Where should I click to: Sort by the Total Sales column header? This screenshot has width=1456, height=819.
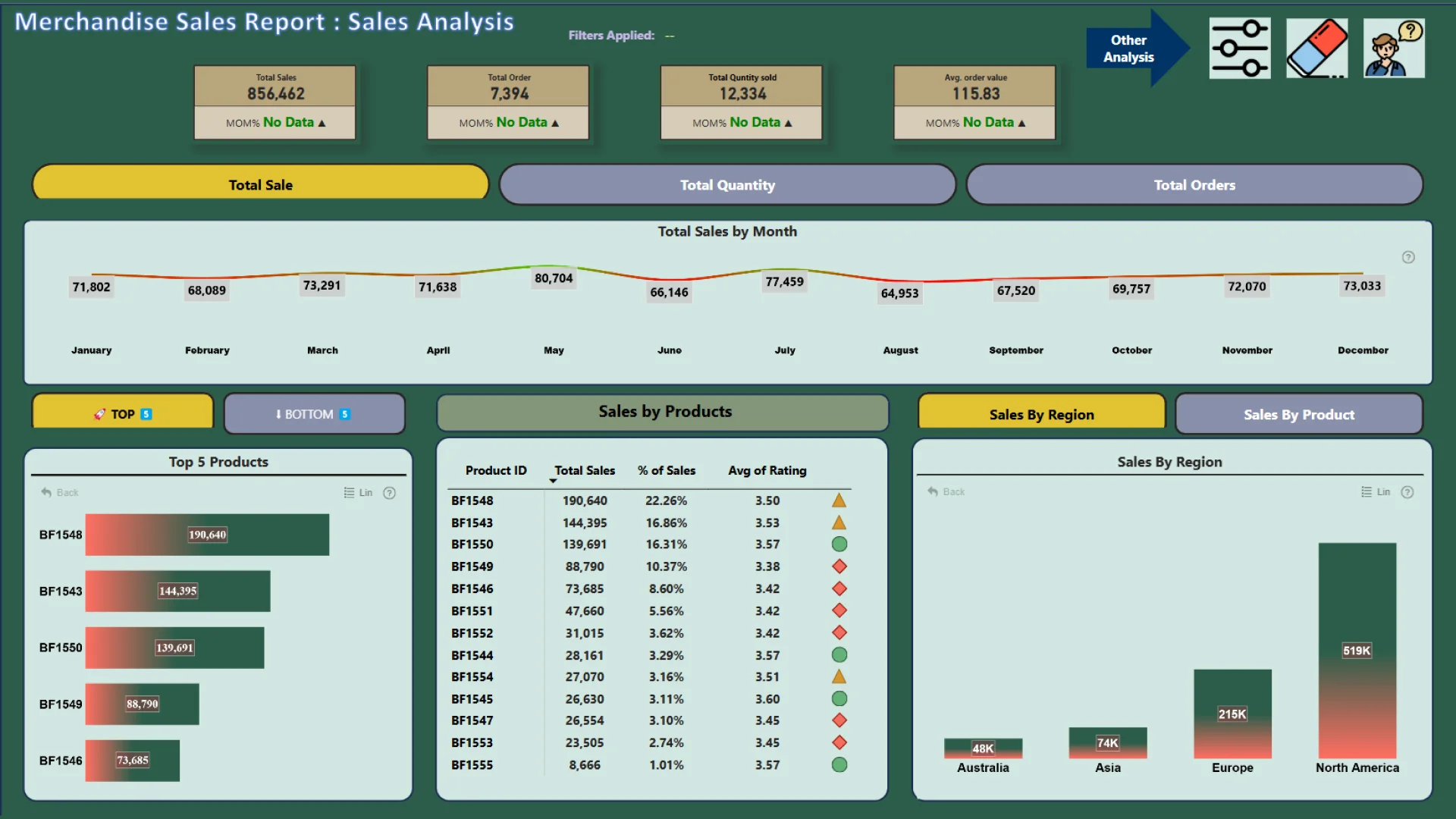585,470
